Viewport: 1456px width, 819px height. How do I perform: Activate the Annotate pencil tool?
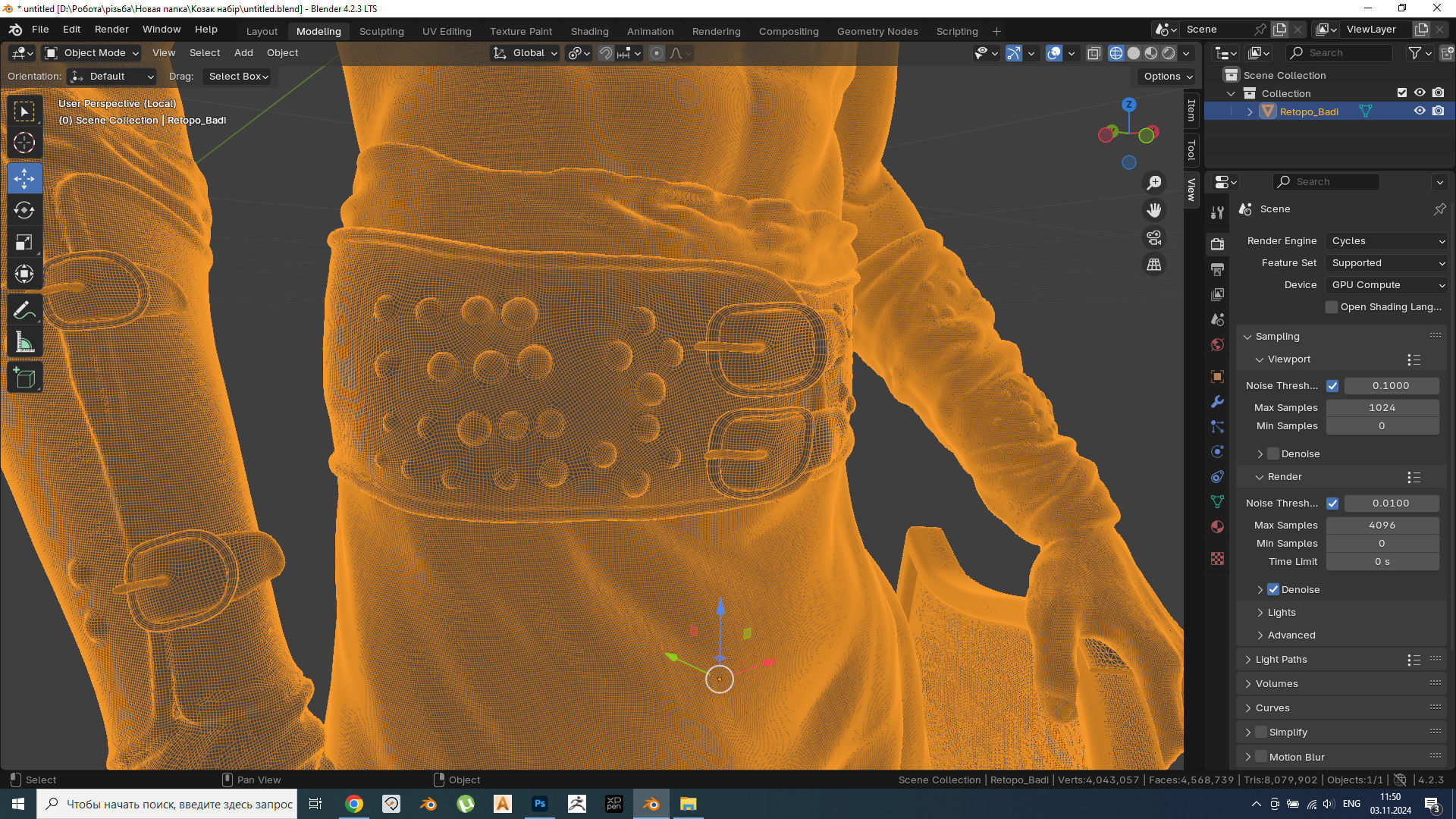(x=24, y=310)
